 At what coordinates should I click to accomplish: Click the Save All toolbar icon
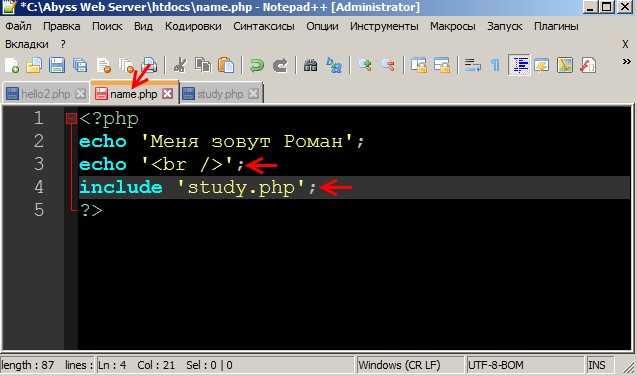(x=80, y=65)
